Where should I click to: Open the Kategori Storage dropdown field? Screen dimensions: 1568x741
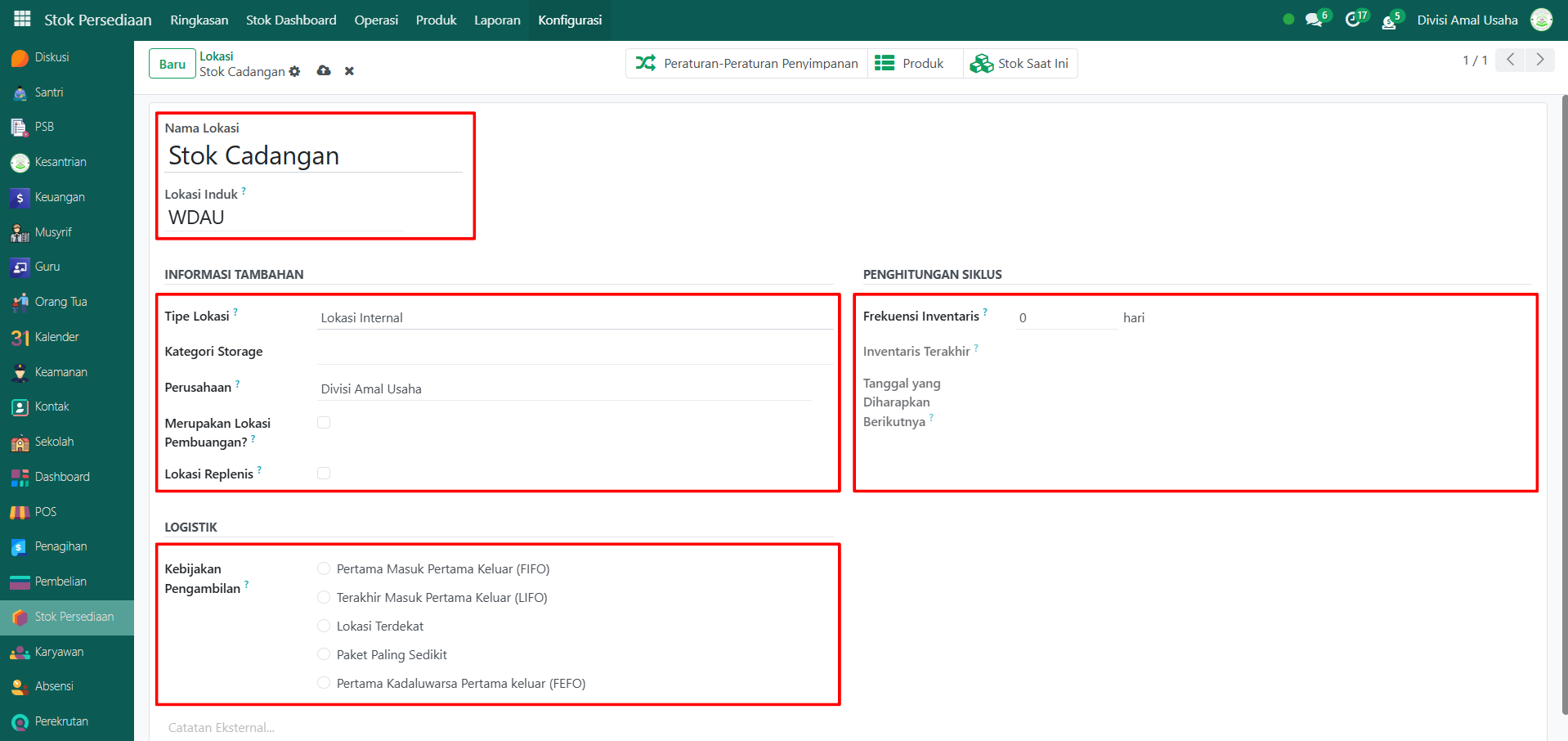pos(574,353)
